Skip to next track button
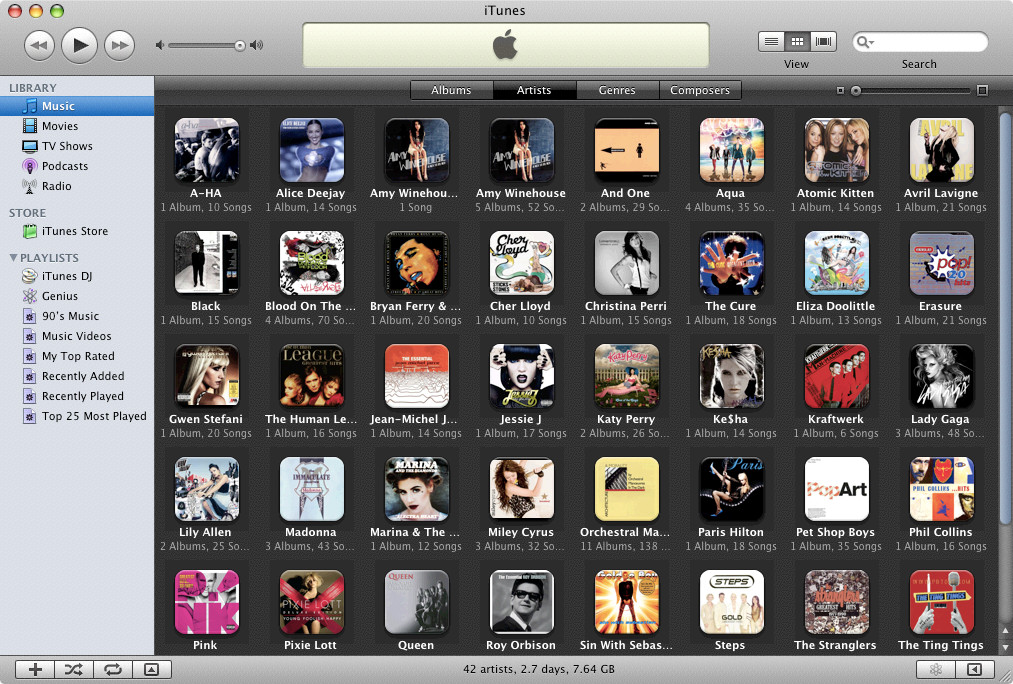Screen dimensions: 1013x684 pos(120,46)
